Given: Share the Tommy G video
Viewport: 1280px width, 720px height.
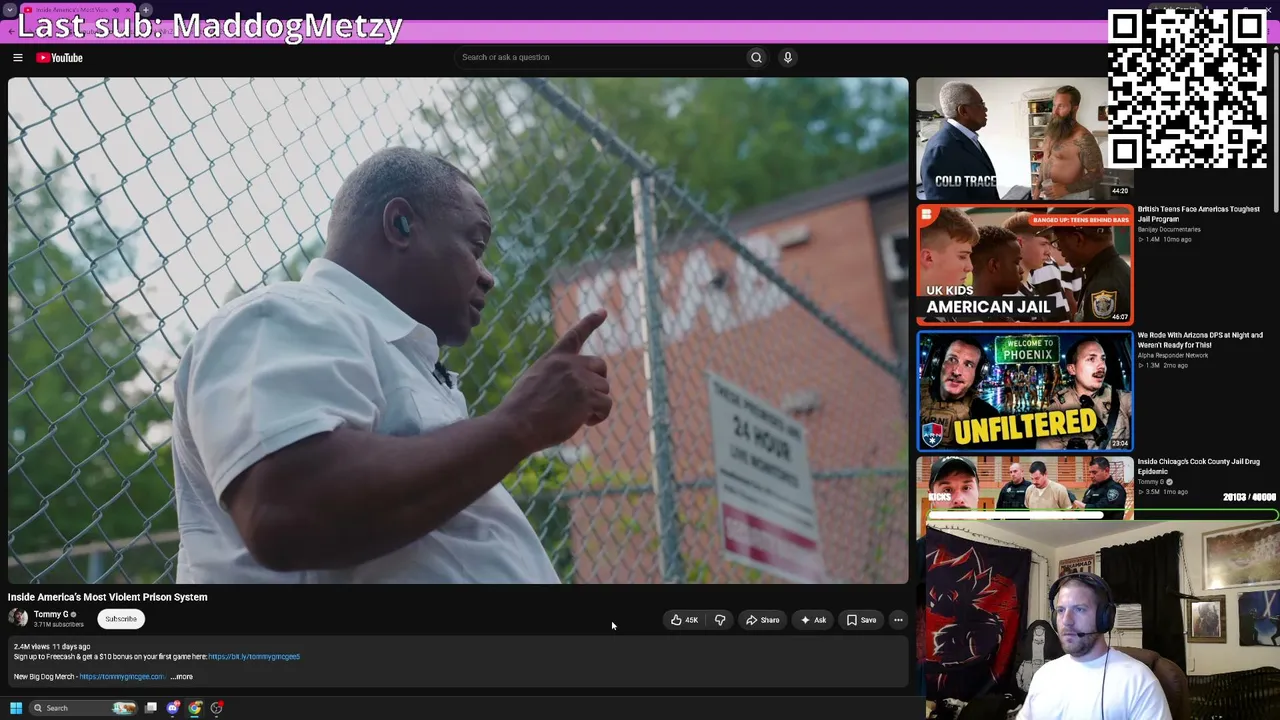Looking at the screenshot, I should (763, 620).
